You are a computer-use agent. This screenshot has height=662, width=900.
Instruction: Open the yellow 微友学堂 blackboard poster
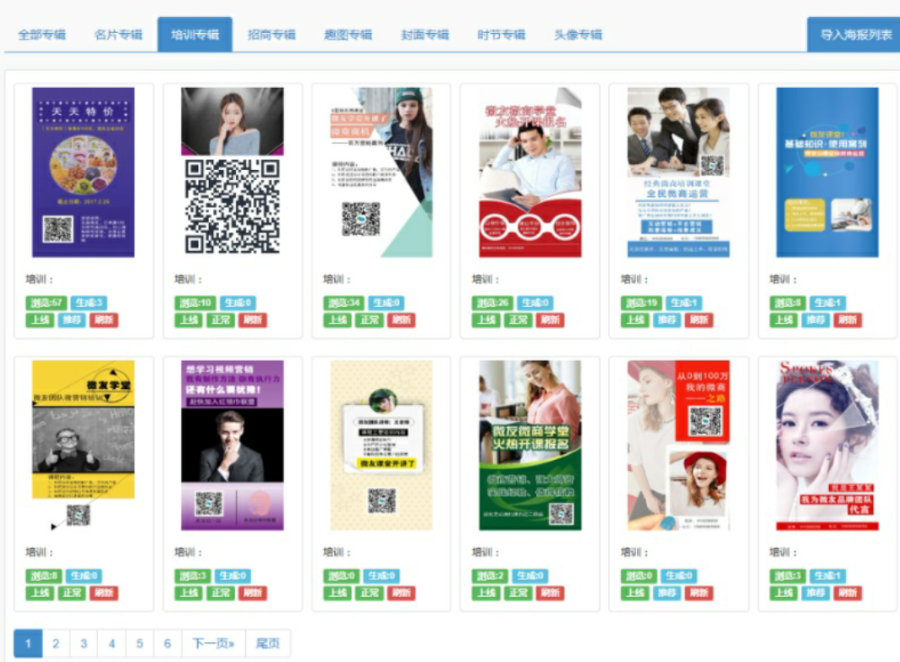pos(83,445)
